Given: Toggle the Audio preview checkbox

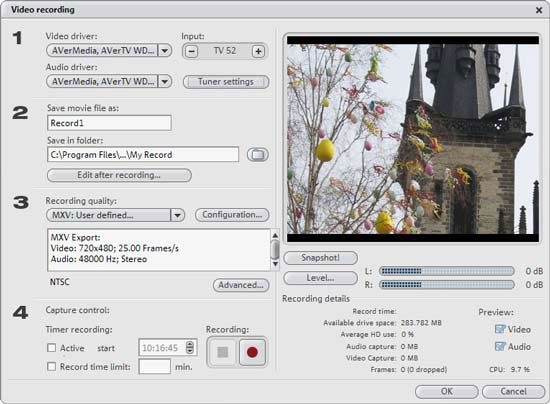Looking at the screenshot, I should tap(500, 346).
